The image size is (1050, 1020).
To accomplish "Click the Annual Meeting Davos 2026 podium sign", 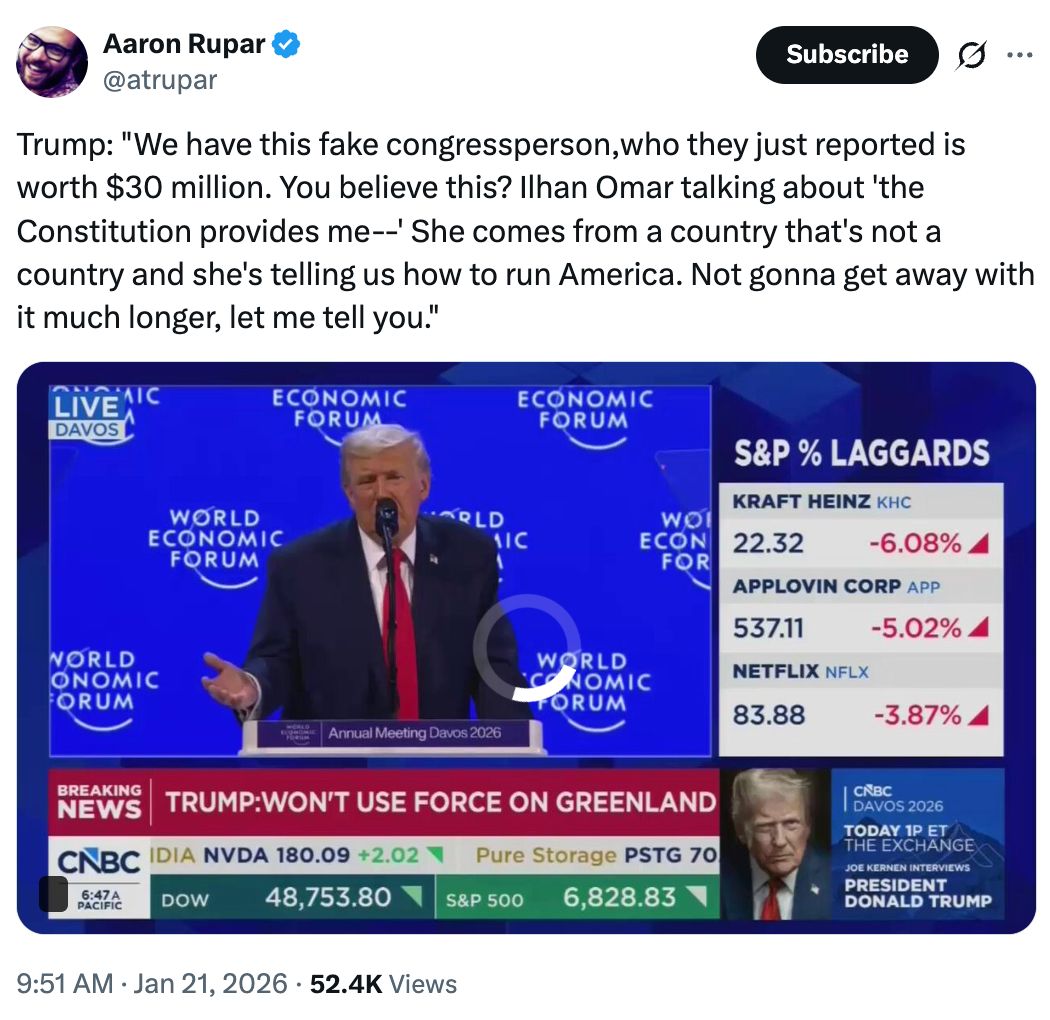I will pyautogui.click(x=414, y=733).
